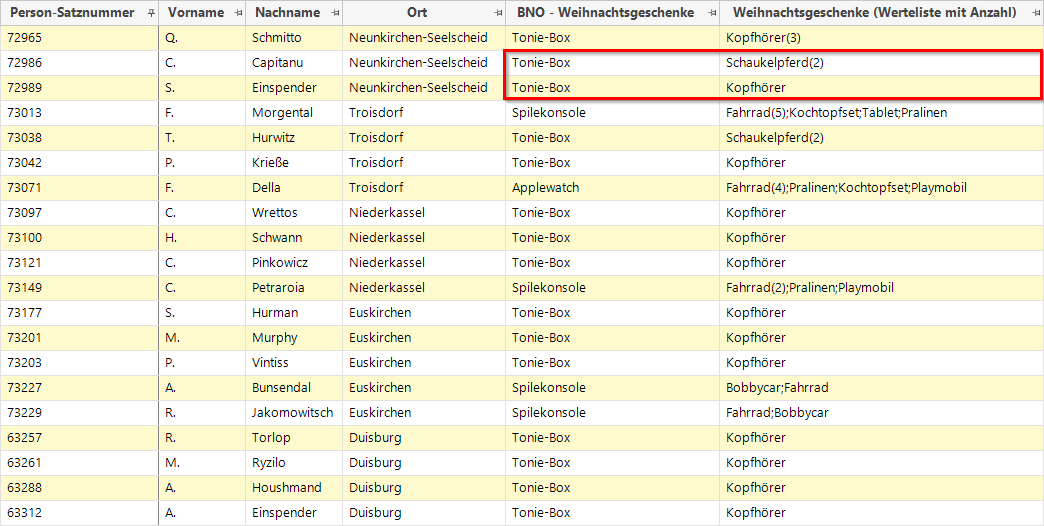Click the surname Jakomowitsch
The image size is (1044, 526).
(292, 413)
